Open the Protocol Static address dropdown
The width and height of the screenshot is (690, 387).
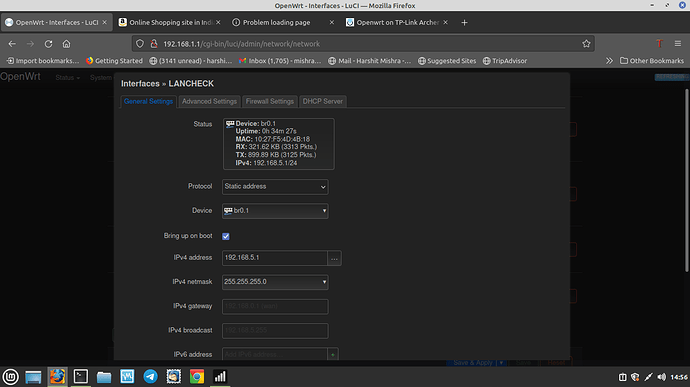coord(275,187)
